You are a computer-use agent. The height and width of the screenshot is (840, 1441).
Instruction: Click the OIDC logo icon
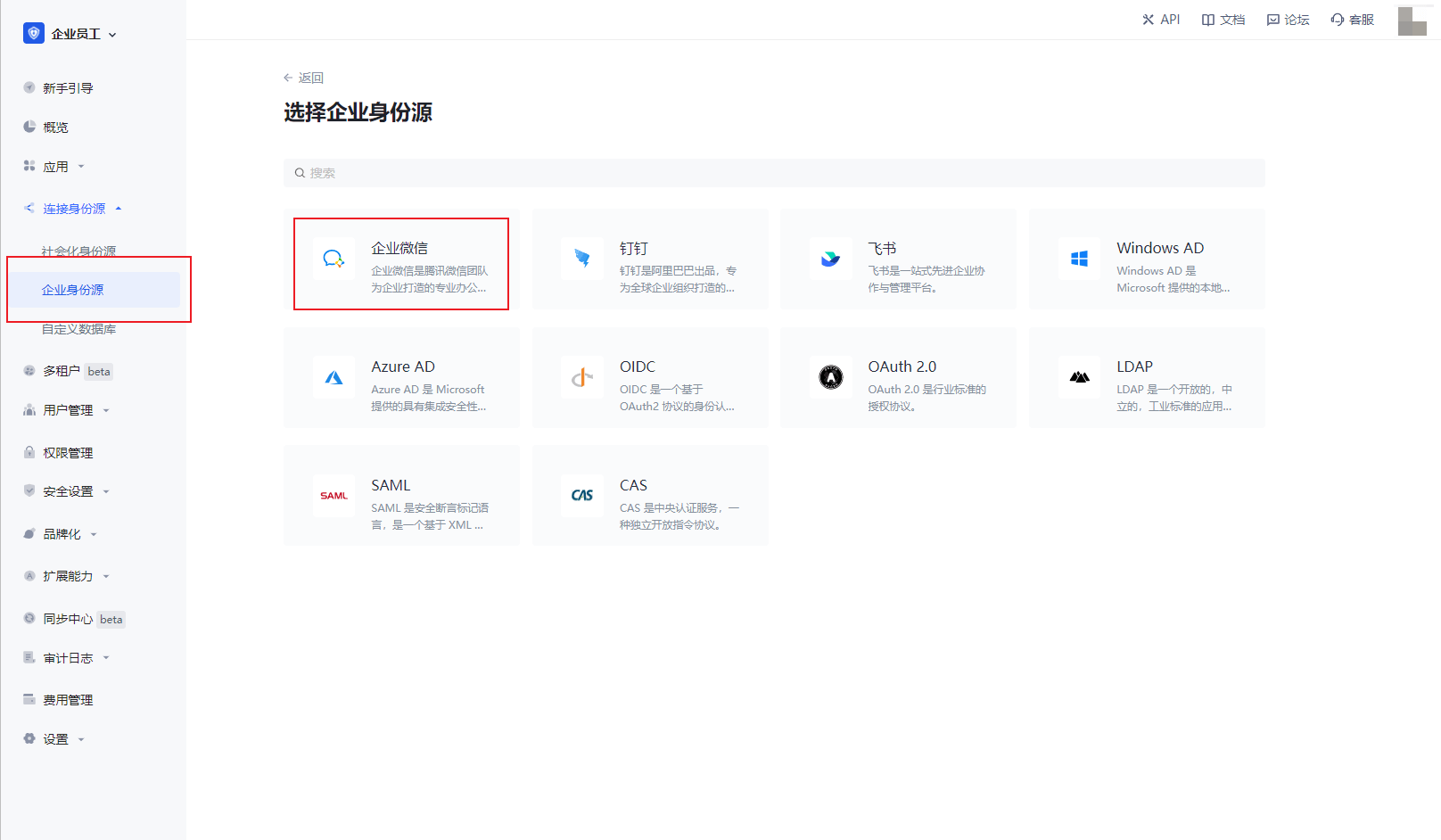click(x=582, y=377)
